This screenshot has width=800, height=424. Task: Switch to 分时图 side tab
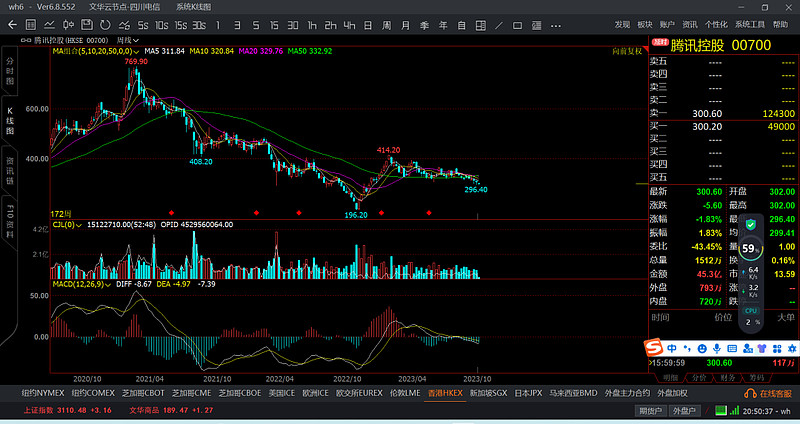point(10,71)
